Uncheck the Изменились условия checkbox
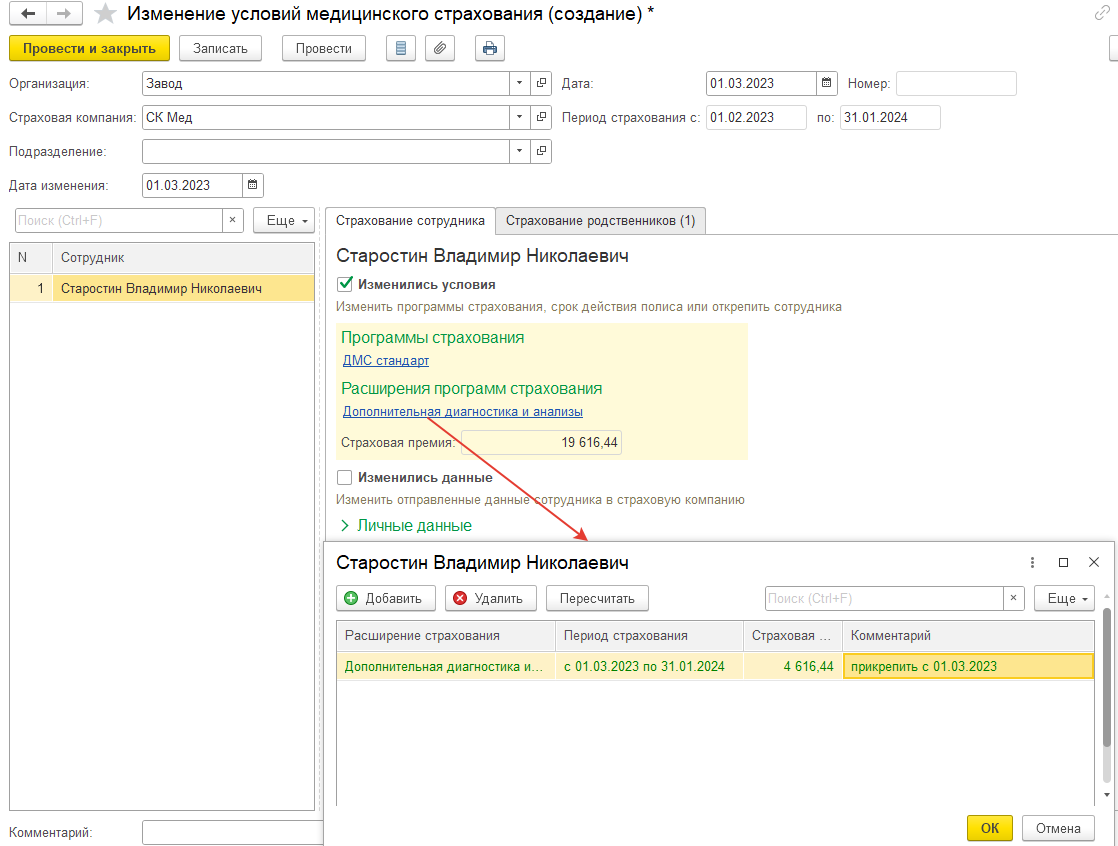This screenshot has width=1118, height=846. 344,284
